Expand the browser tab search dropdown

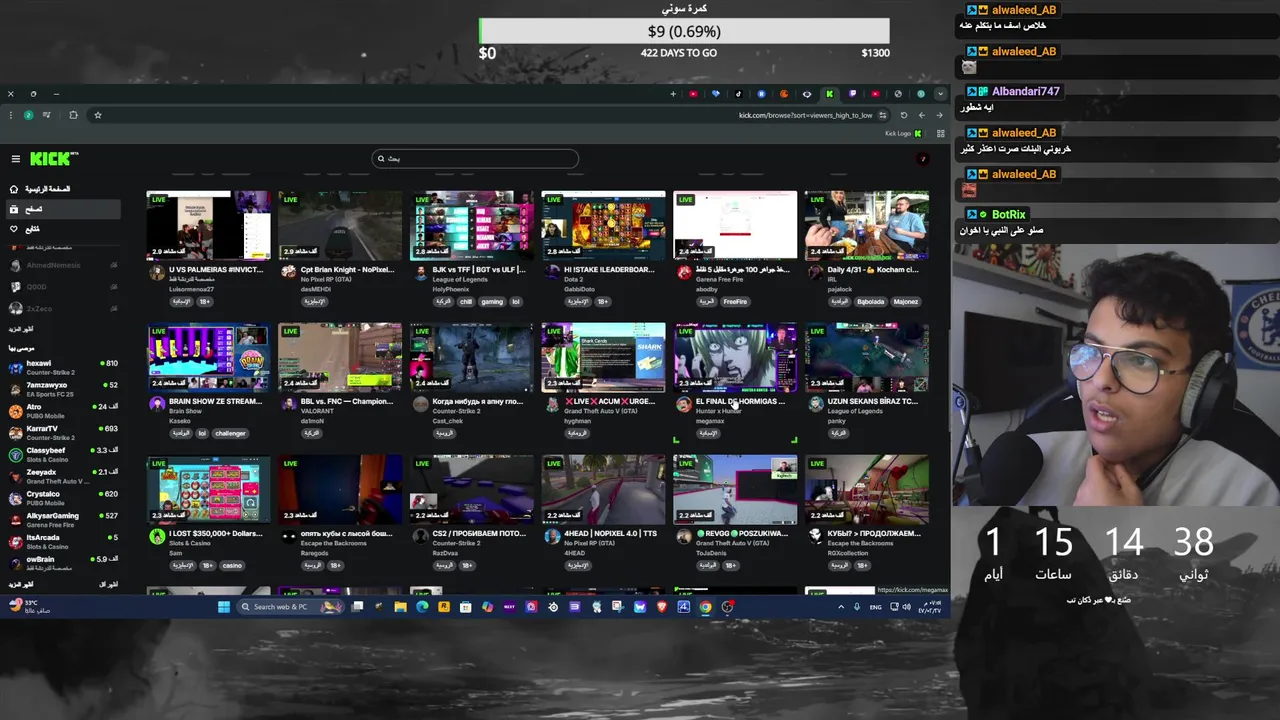pyautogui.click(x=940, y=94)
